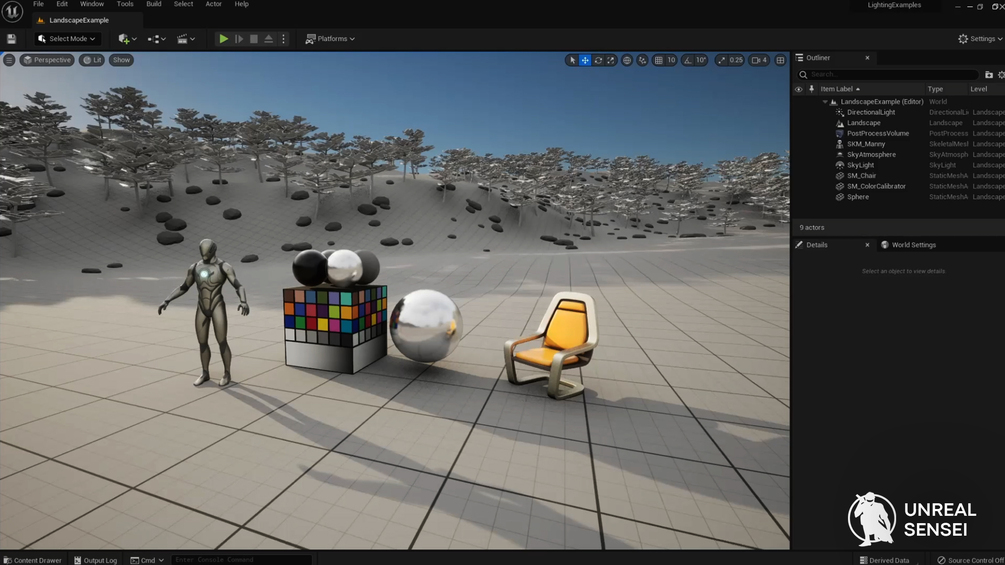The image size is (1005, 565).
Task: Toggle grid snapping icon
Action: pos(658,60)
